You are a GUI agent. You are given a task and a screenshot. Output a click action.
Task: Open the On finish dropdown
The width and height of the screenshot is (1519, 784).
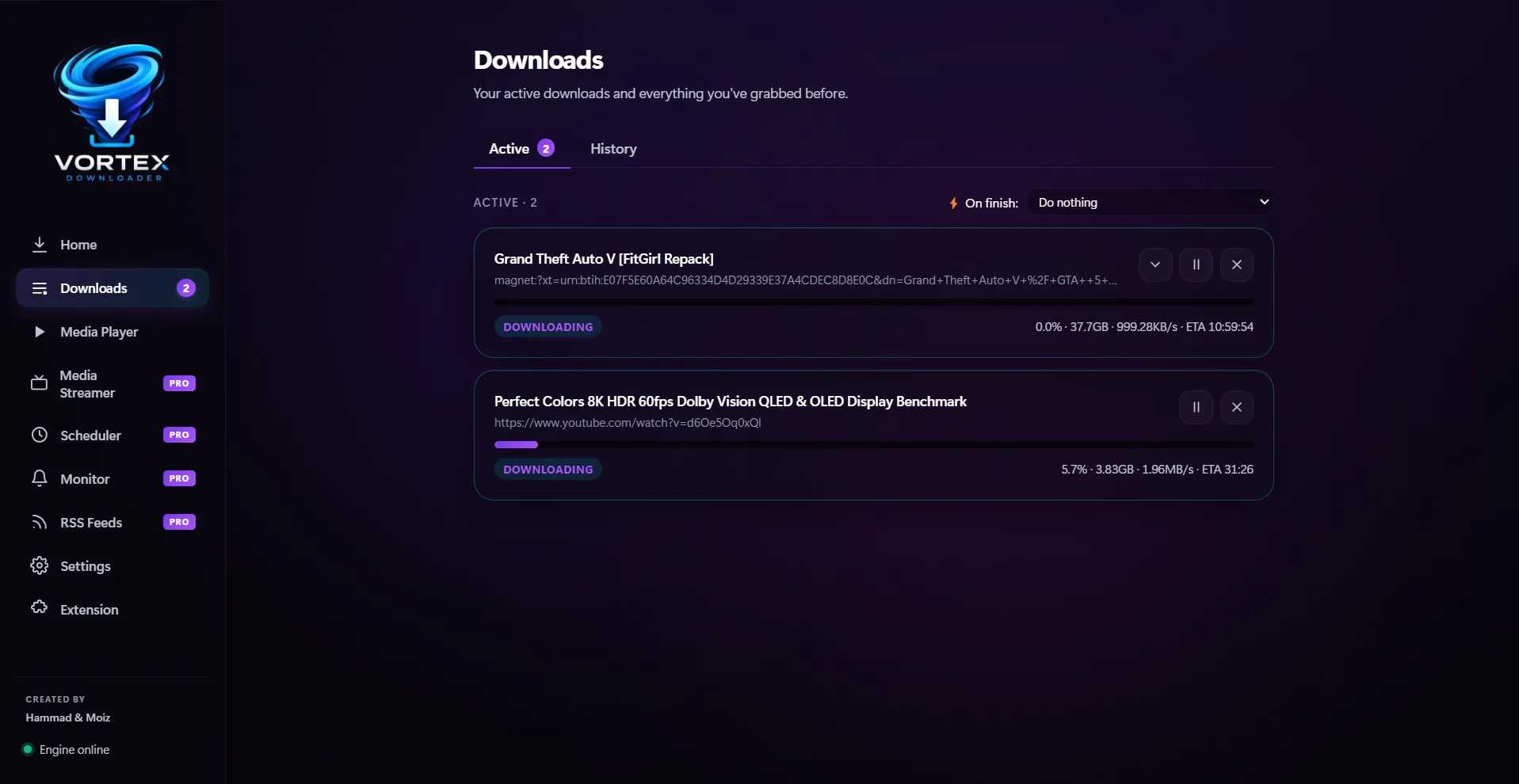(1151, 203)
